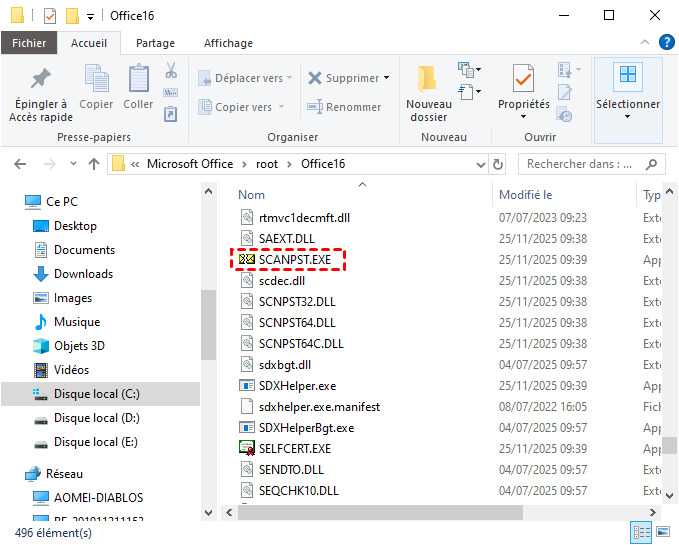This screenshot has height=545, width=679.
Task: Select the SCANPST.EXE file
Action: tap(295, 260)
